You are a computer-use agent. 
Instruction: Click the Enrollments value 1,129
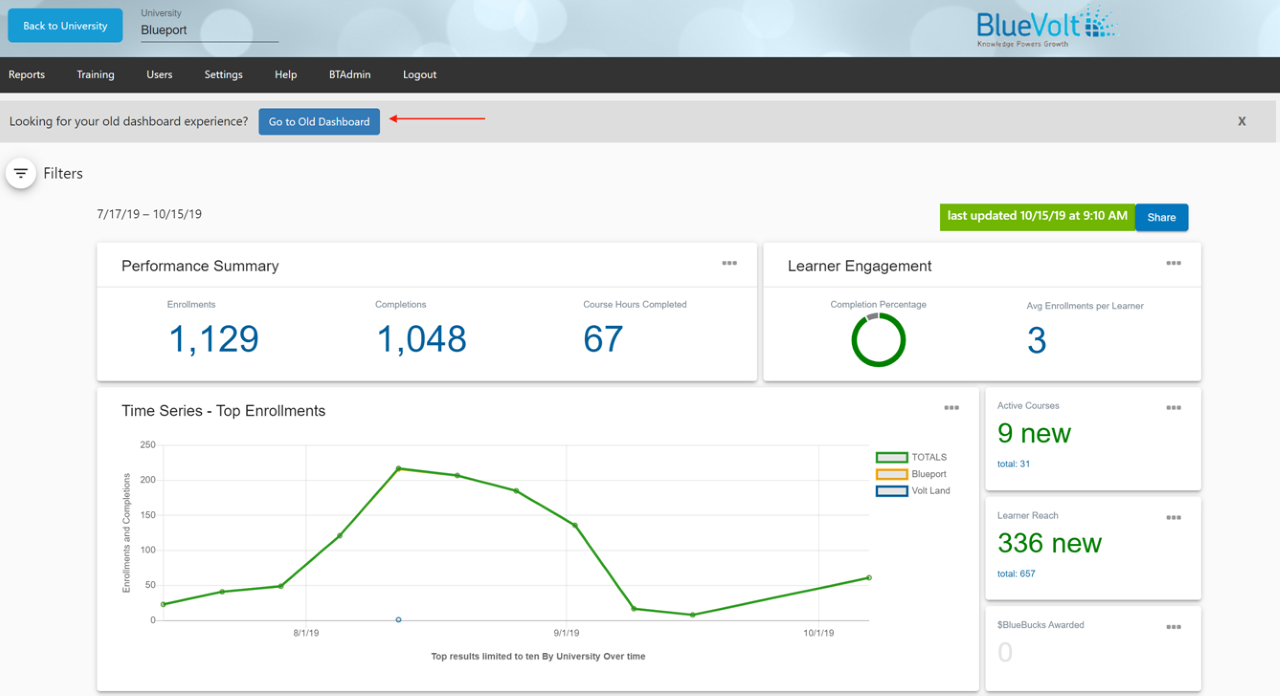pyautogui.click(x=213, y=339)
